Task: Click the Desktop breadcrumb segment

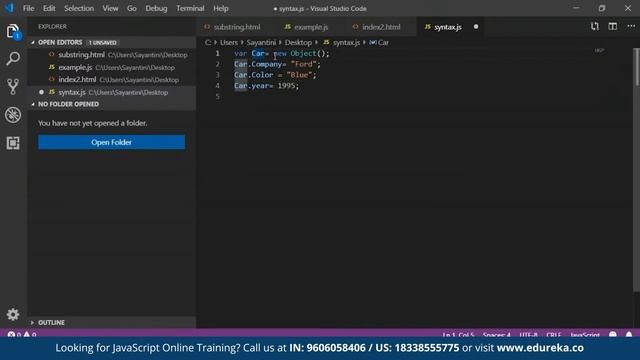Action: pos(298,42)
